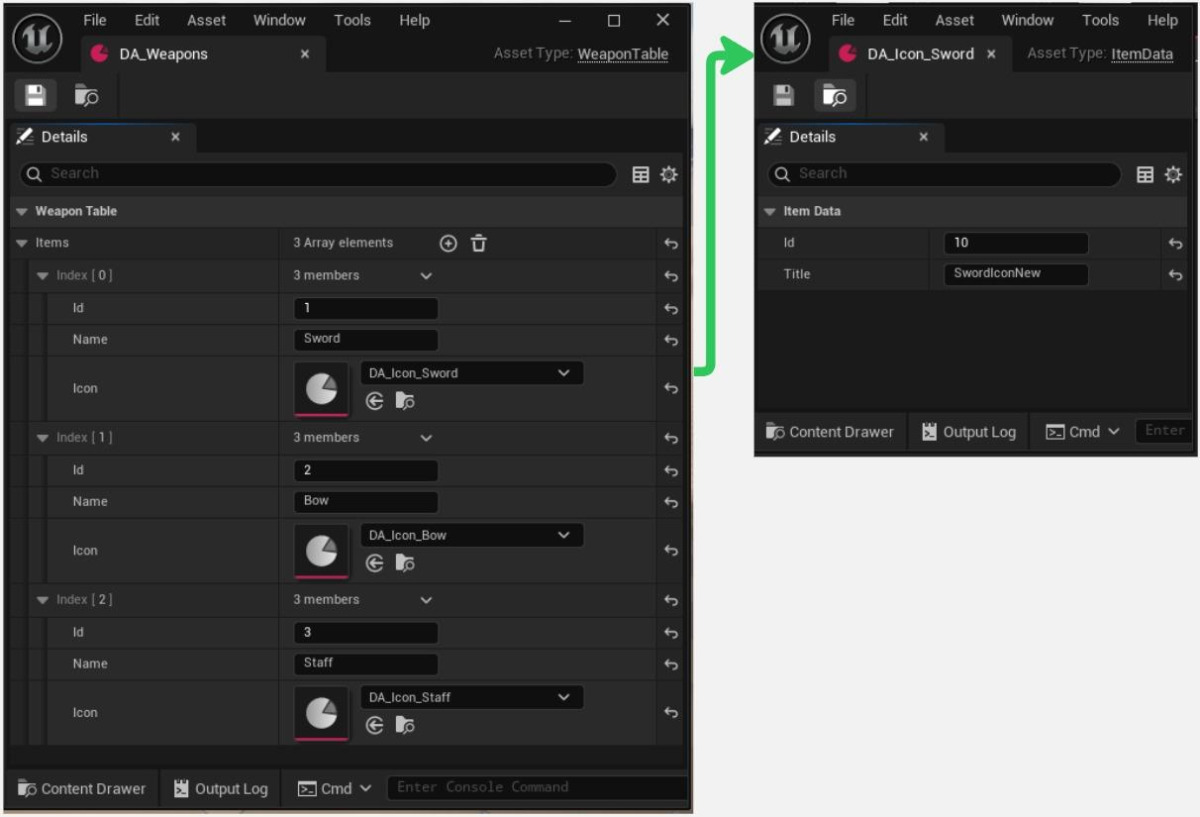Reset Name Staff value to default

coord(671,665)
